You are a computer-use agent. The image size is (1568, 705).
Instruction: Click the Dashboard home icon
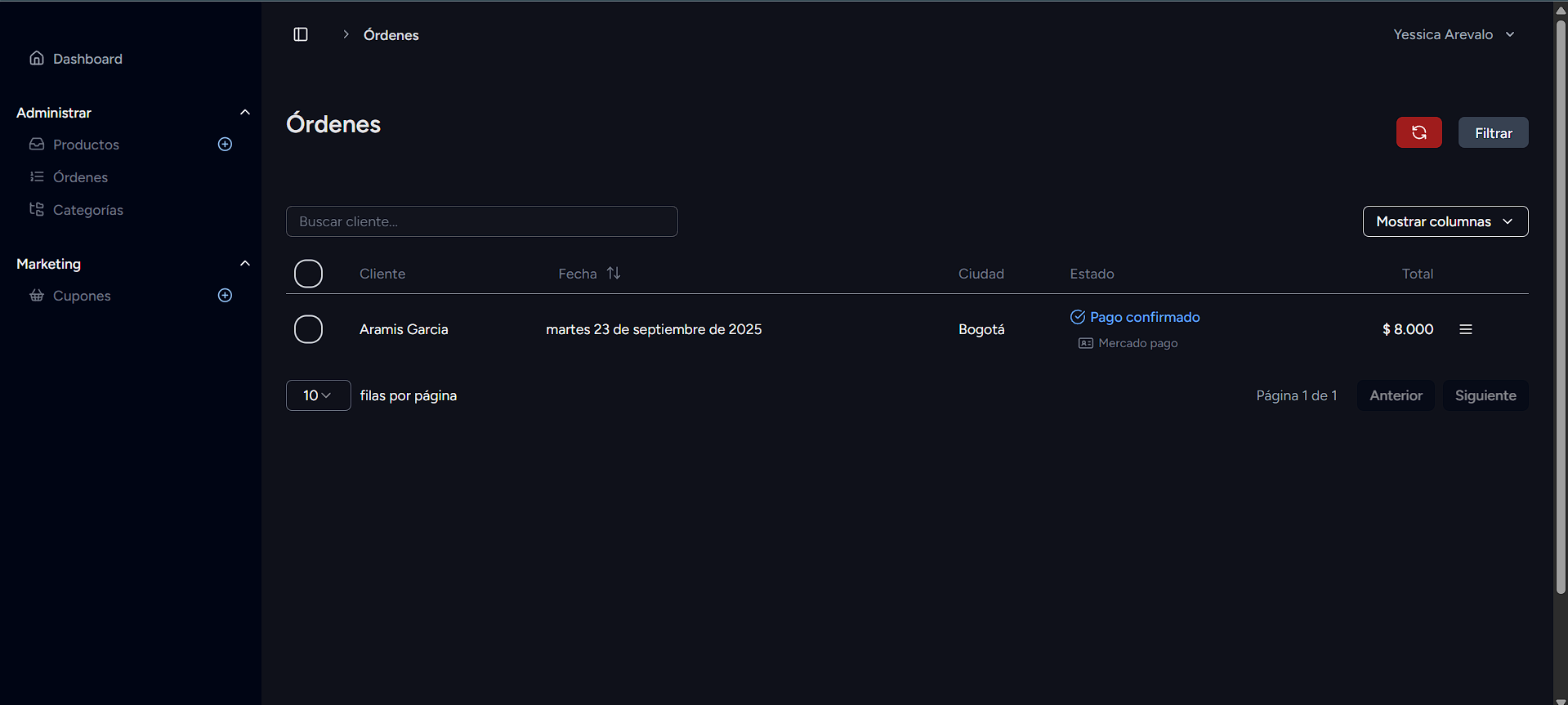click(x=37, y=58)
